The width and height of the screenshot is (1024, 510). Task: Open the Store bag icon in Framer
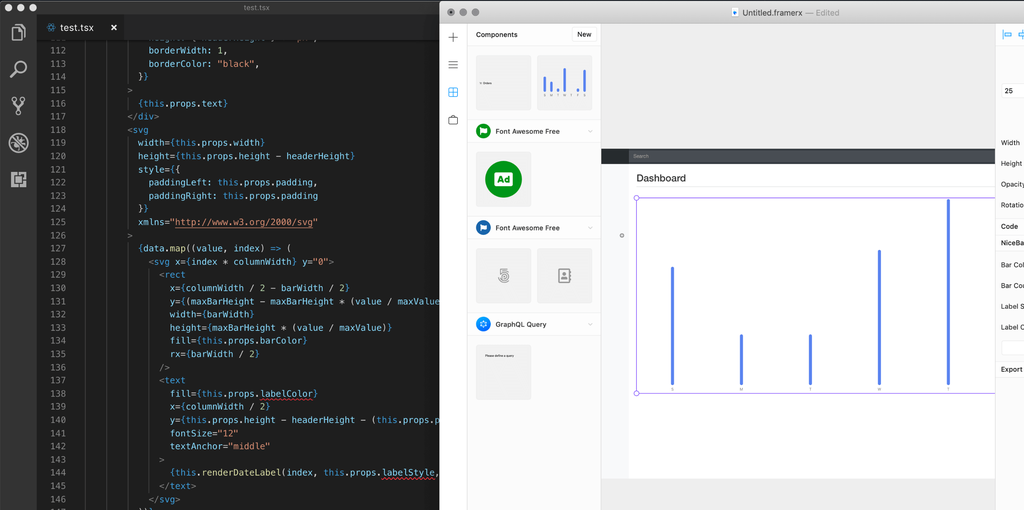tap(453, 120)
